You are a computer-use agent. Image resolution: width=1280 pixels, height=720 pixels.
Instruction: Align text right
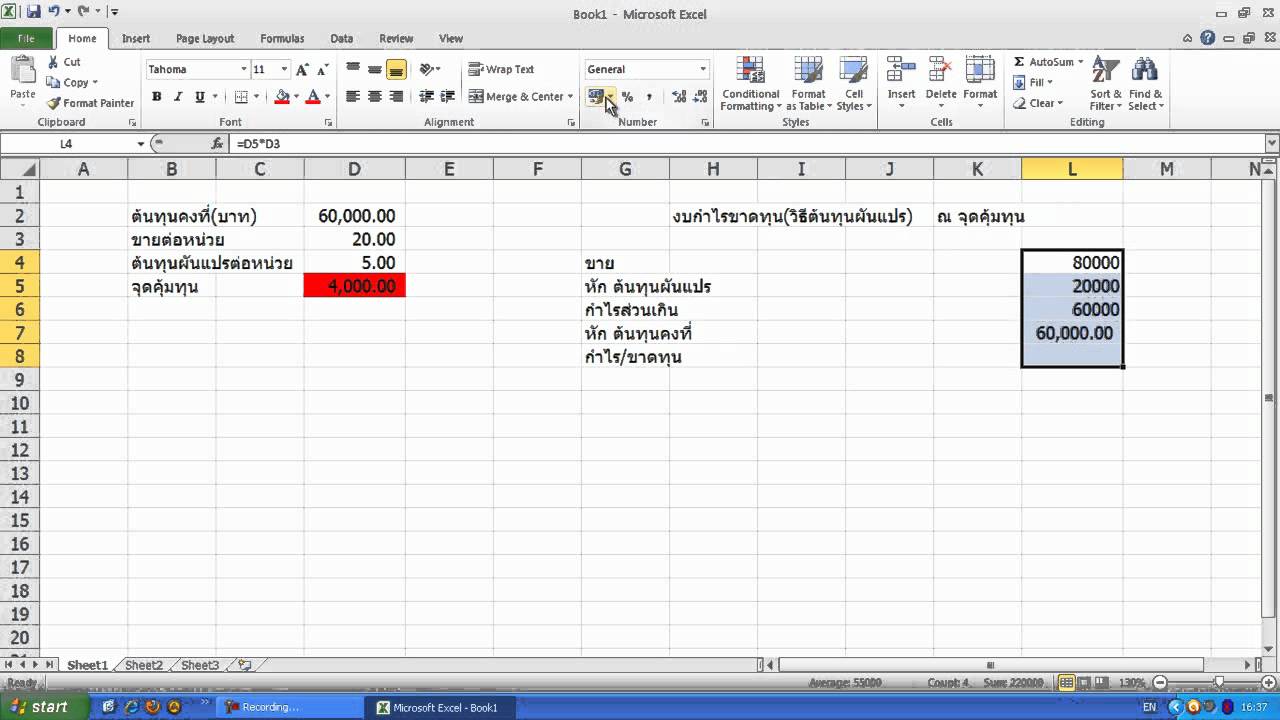coord(396,97)
